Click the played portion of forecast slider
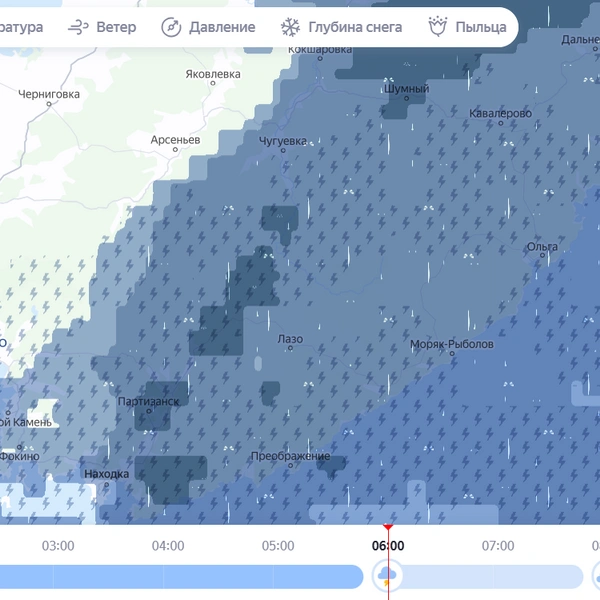Image resolution: width=600 pixels, height=600 pixels. pyautogui.click(x=181, y=577)
